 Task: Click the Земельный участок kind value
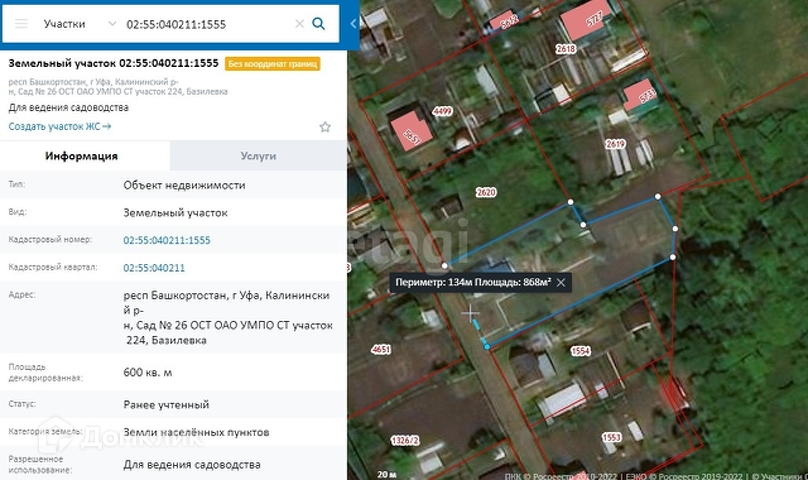click(x=175, y=213)
